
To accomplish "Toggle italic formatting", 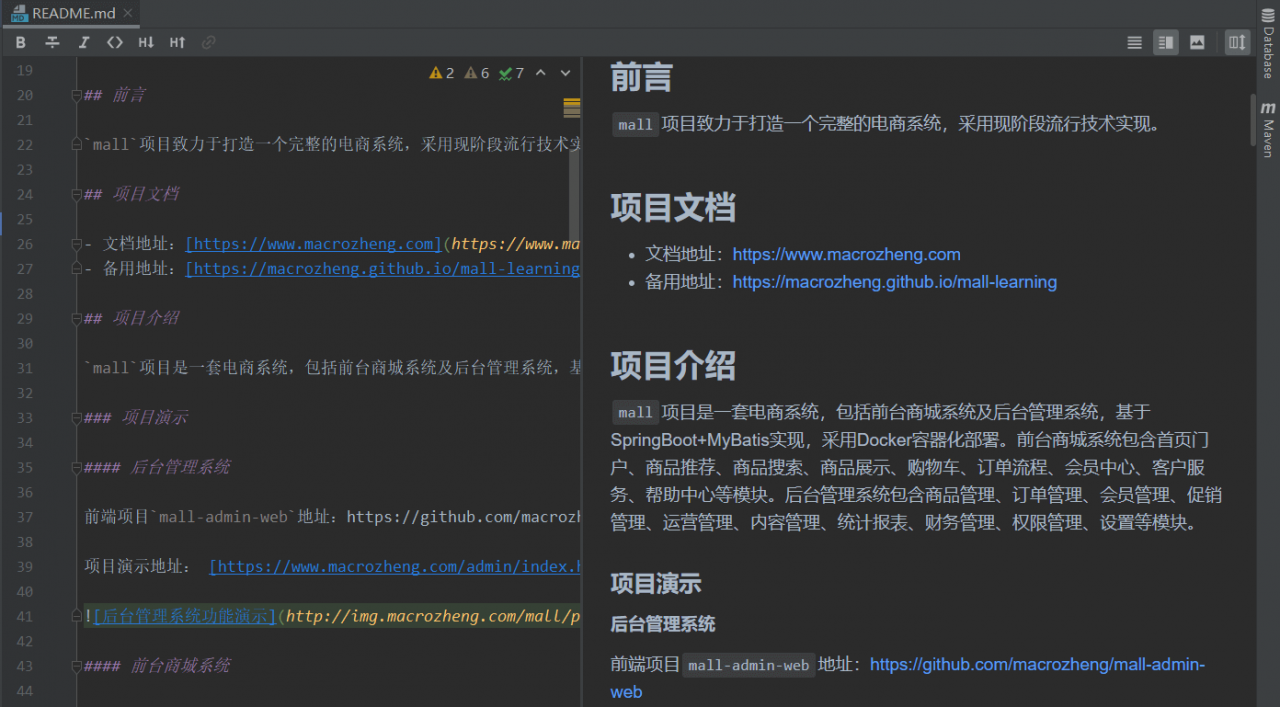I will (84, 42).
